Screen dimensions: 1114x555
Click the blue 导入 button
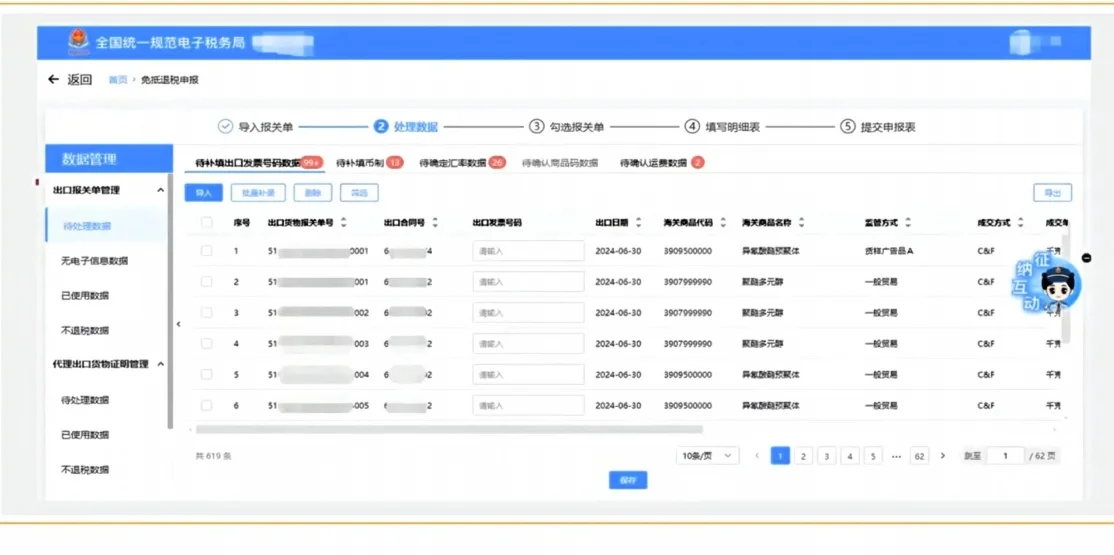203,193
